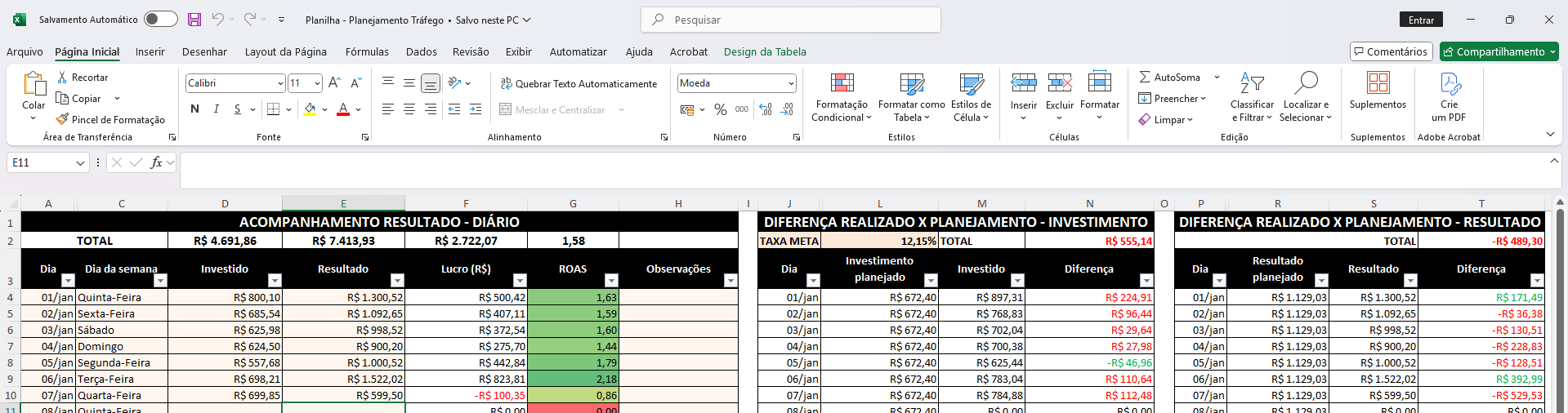Open Classificar e Filtrar tool
The height and width of the screenshot is (413, 1568).
click(x=1252, y=97)
